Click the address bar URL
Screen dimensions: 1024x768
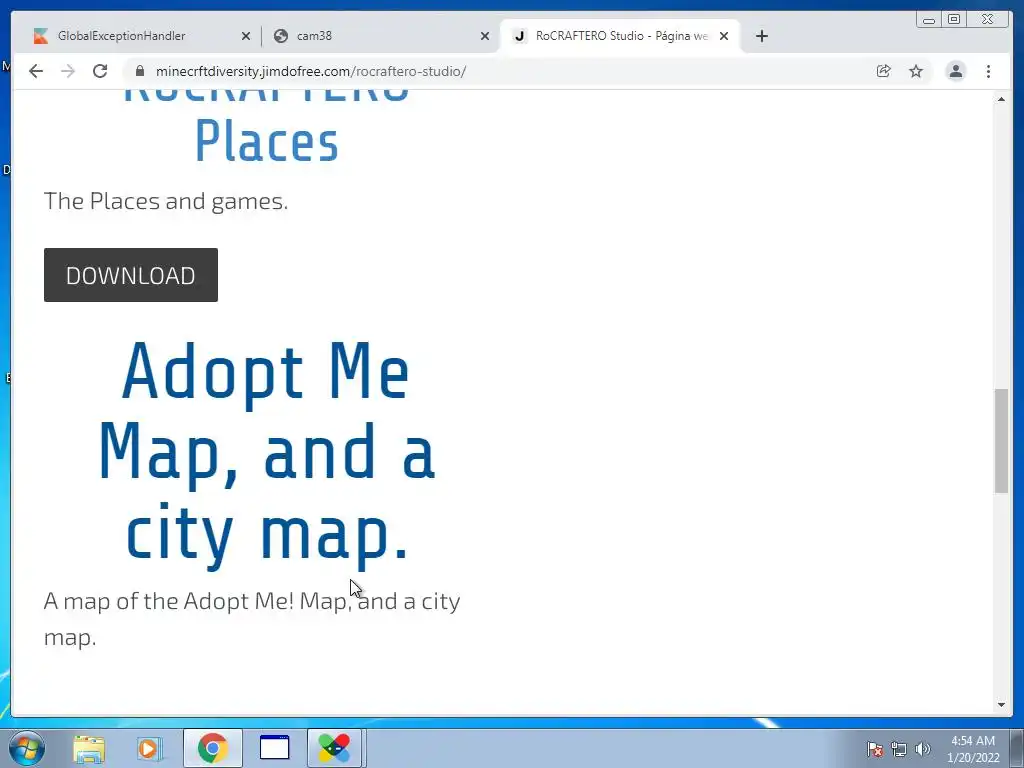[311, 71]
